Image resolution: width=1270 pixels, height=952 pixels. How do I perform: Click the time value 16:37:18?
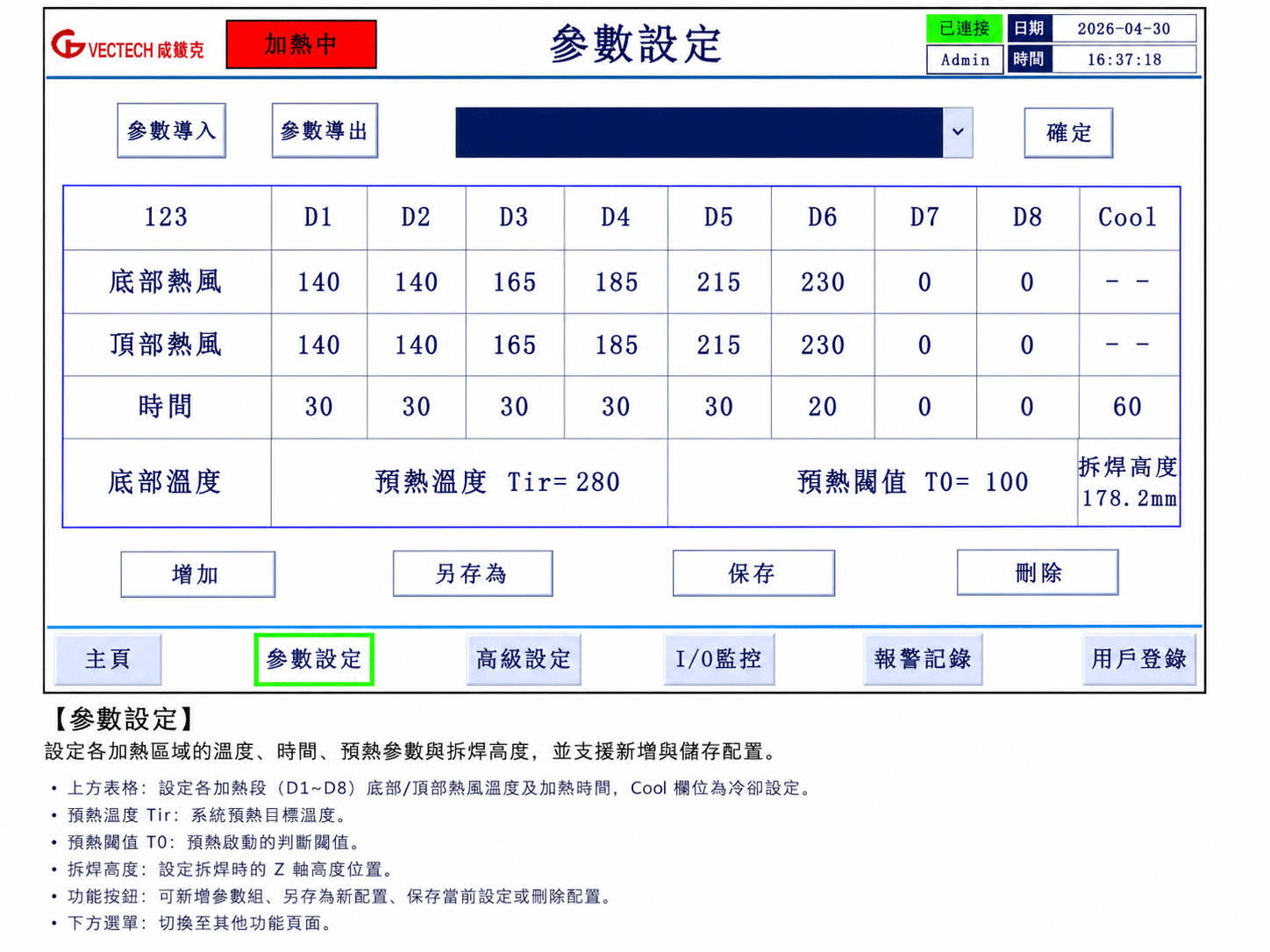pyautogui.click(x=1124, y=60)
